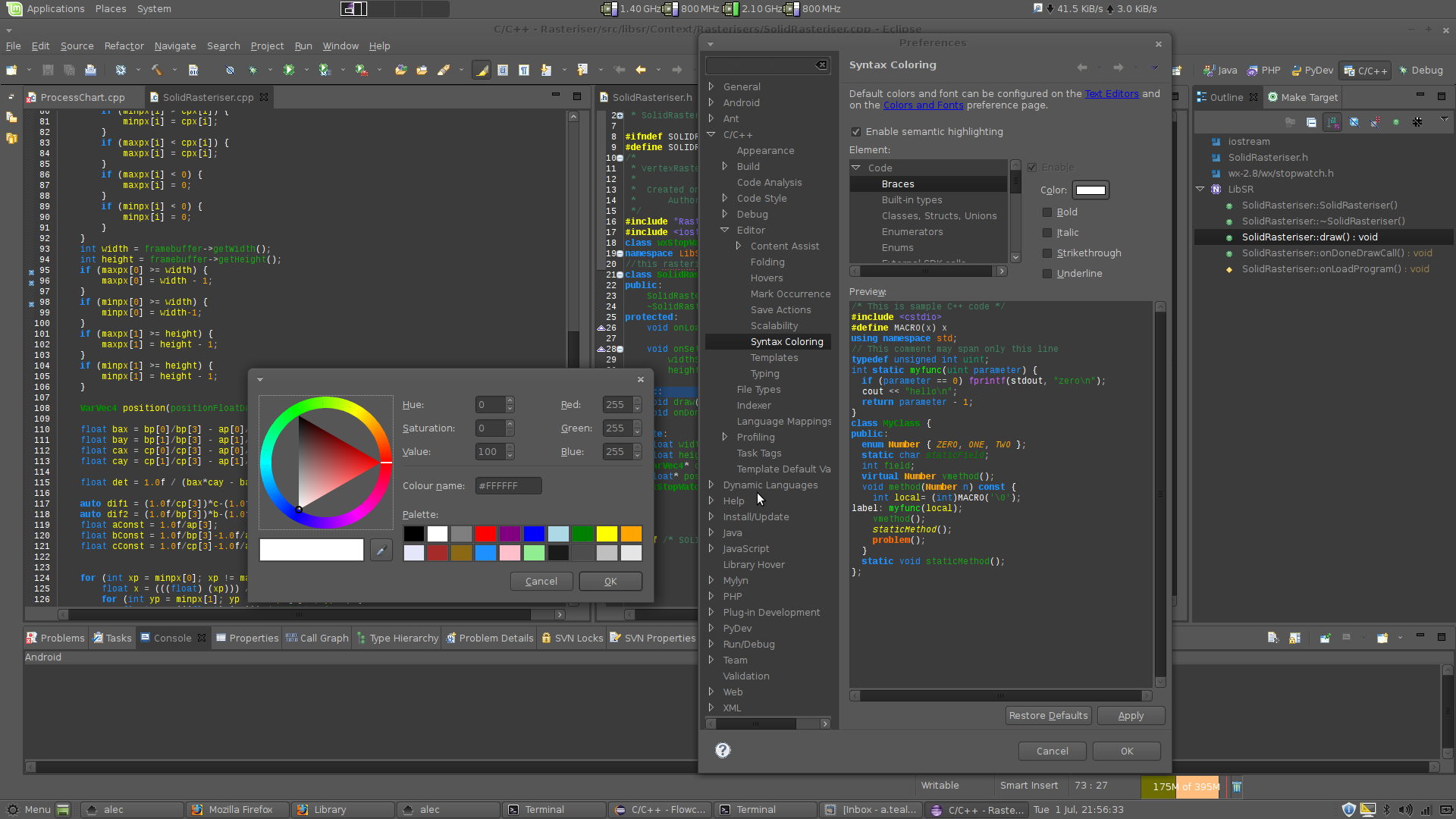Viewport: 1456px width, 819px height.
Task: Open the Refactor menu
Action: point(124,45)
